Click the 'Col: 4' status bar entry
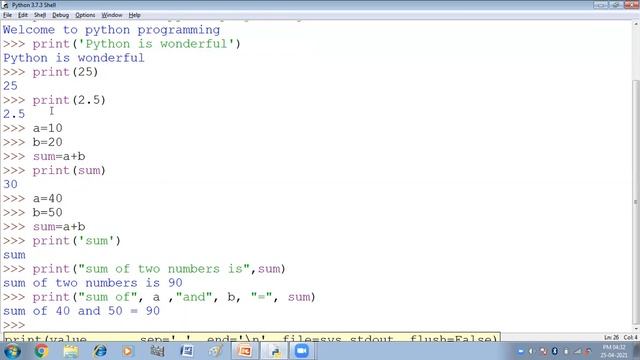The image size is (640, 360). (630, 338)
